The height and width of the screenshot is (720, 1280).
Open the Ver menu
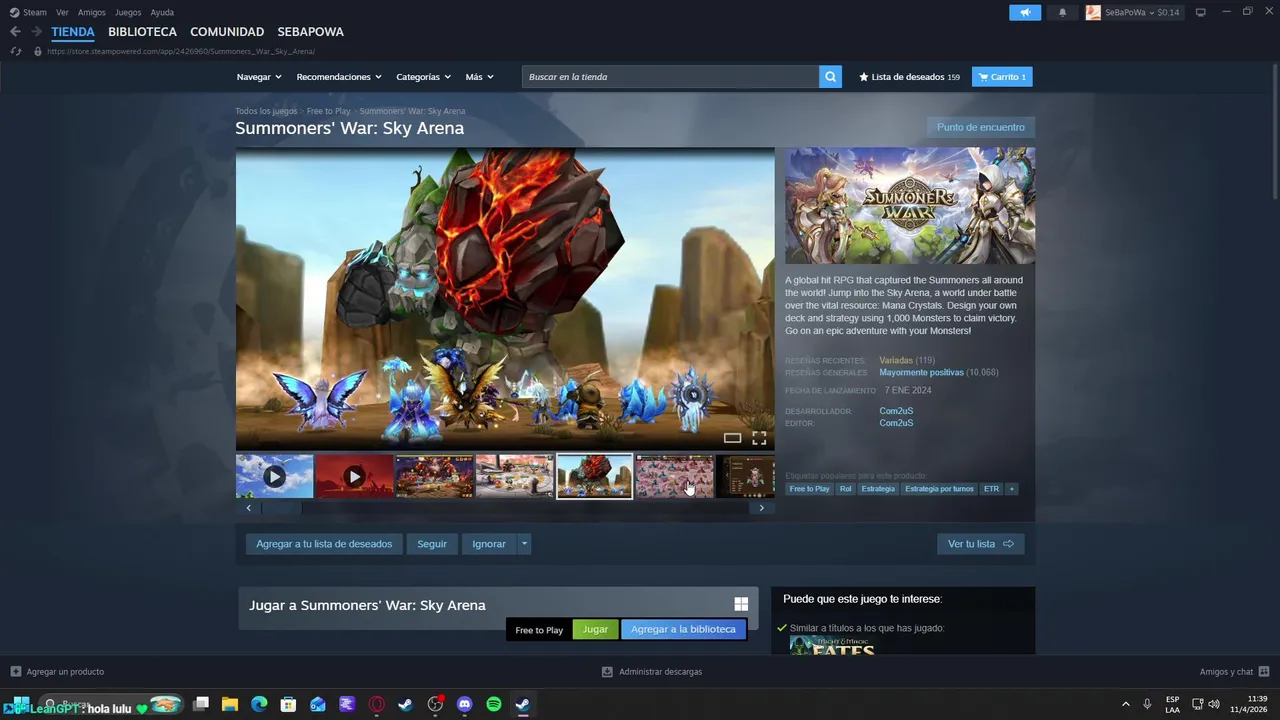click(x=62, y=12)
